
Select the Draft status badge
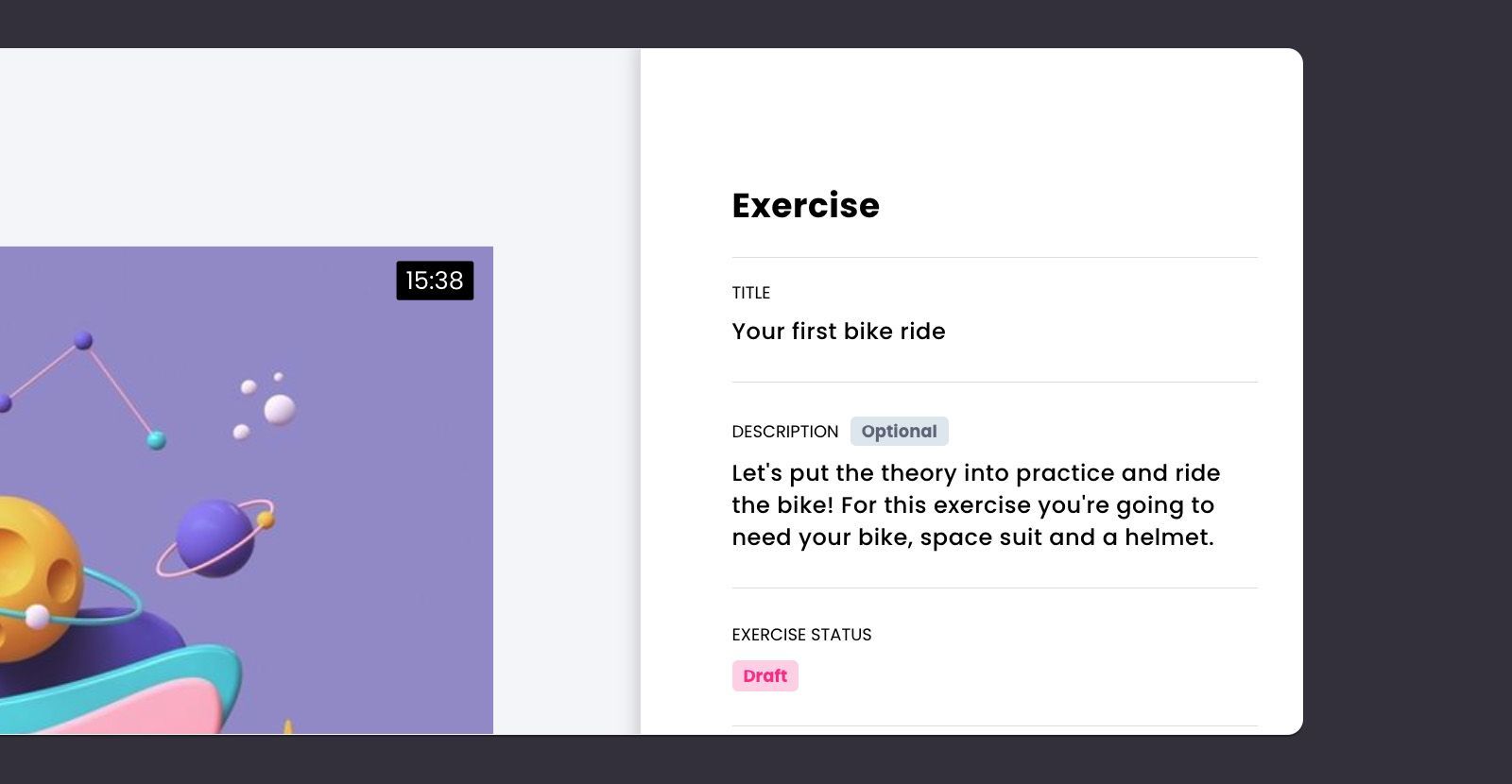click(765, 676)
